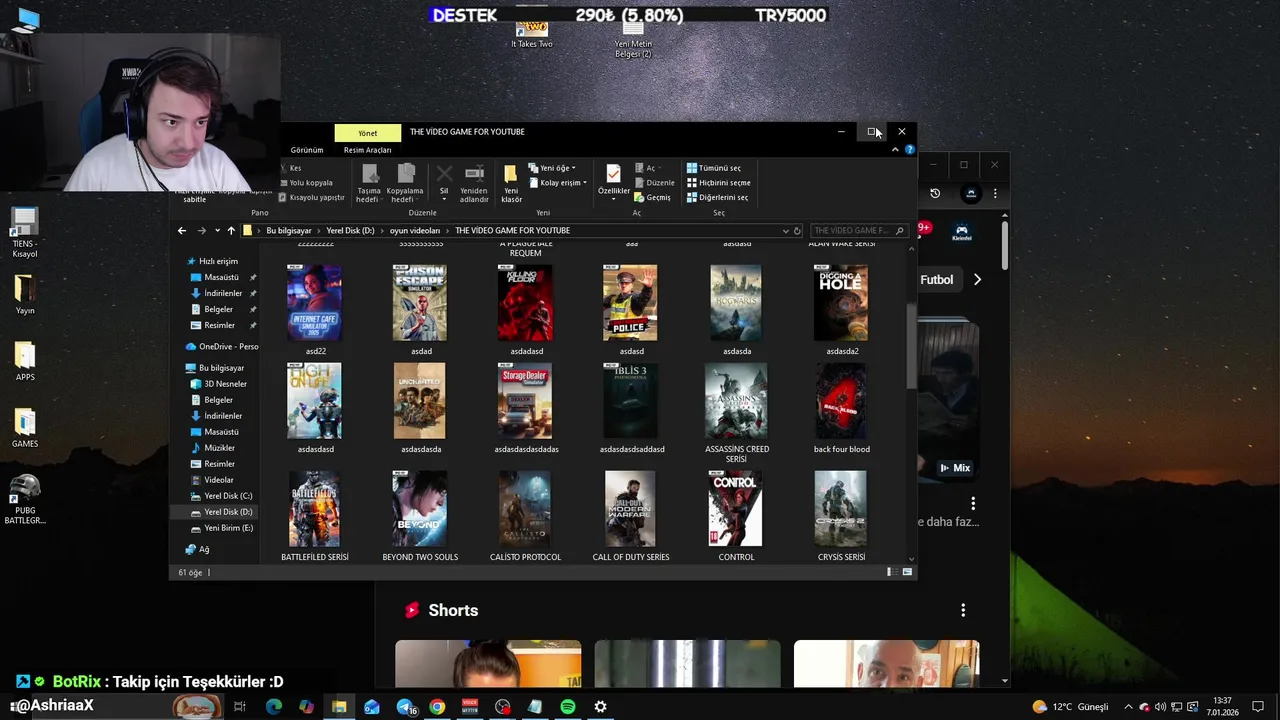Image resolution: width=1280 pixels, height=720 pixels.
Task: Open Microsoft Edge from the taskbar
Action: [x=274, y=707]
